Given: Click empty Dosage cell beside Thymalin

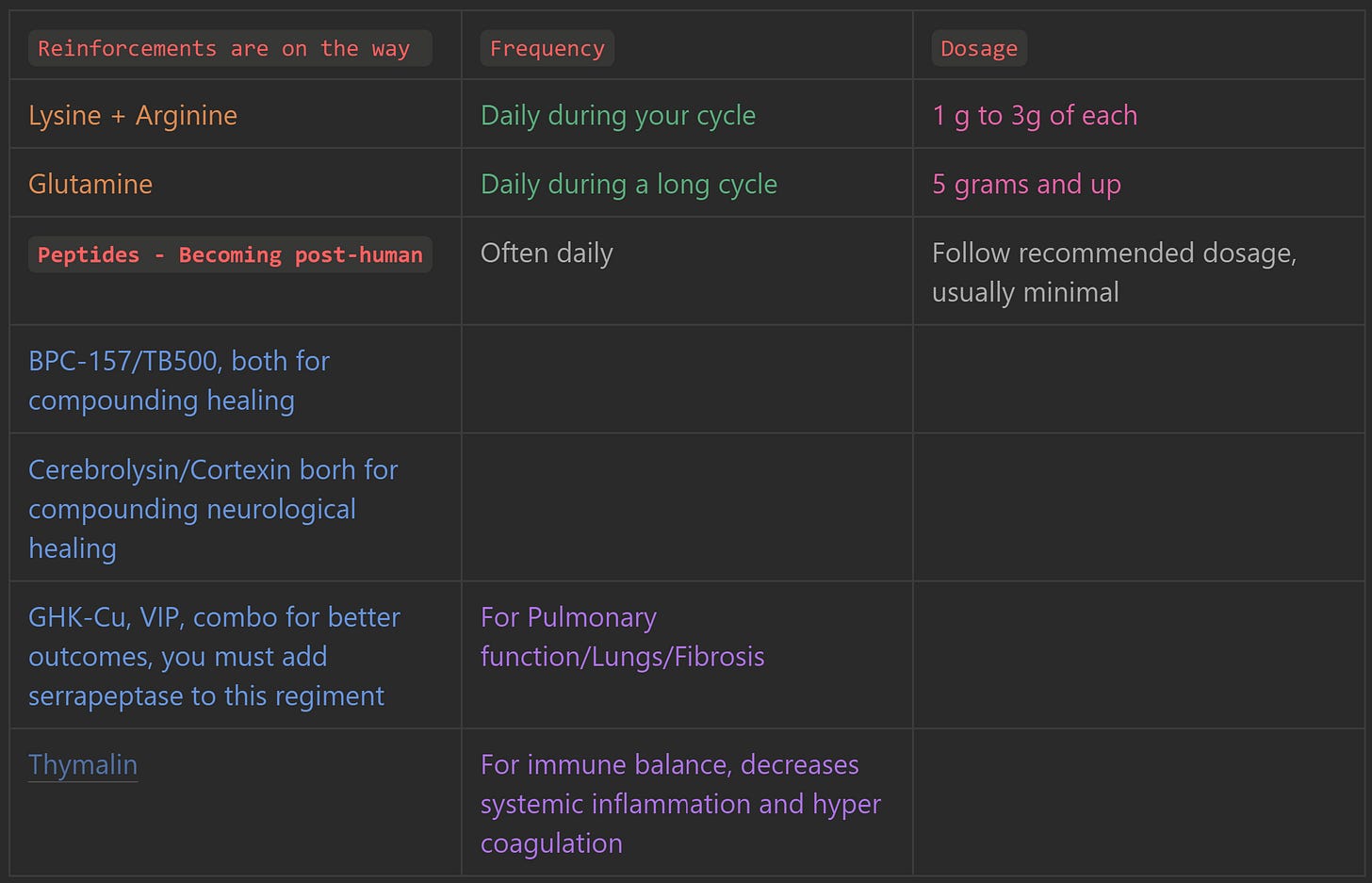Looking at the screenshot, I should pos(1138,802).
